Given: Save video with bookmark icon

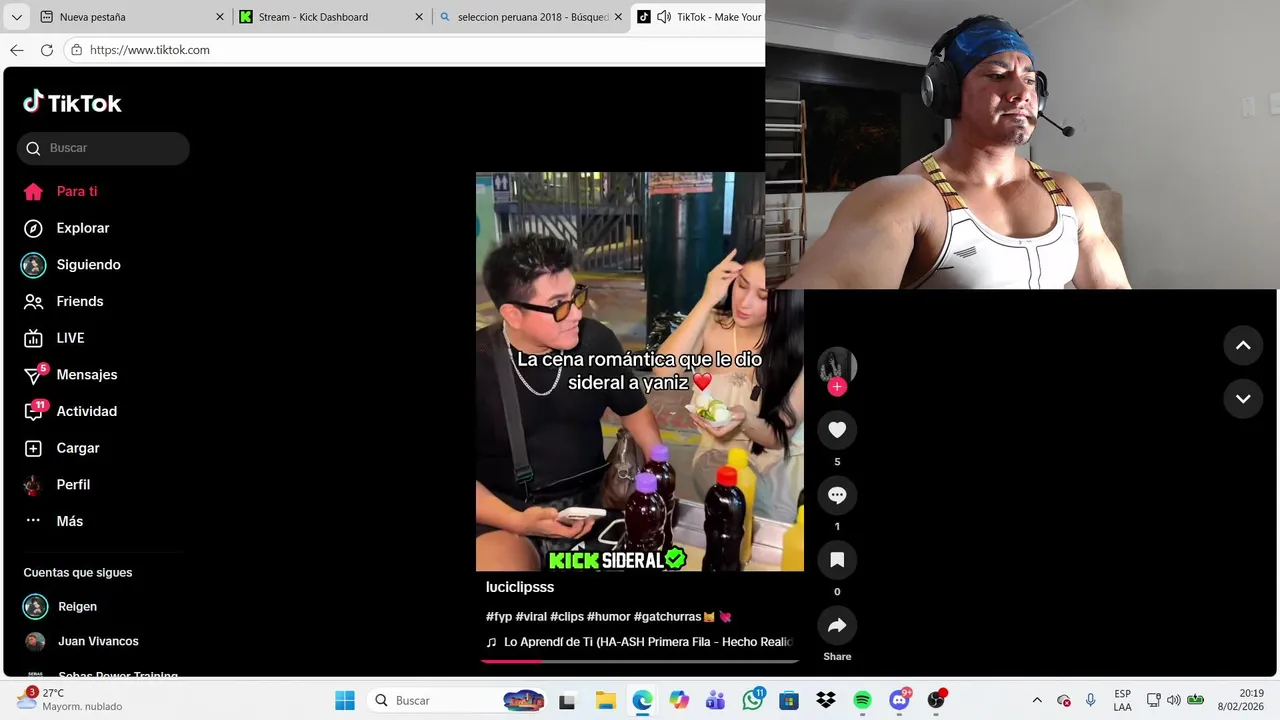Looking at the screenshot, I should (837, 560).
